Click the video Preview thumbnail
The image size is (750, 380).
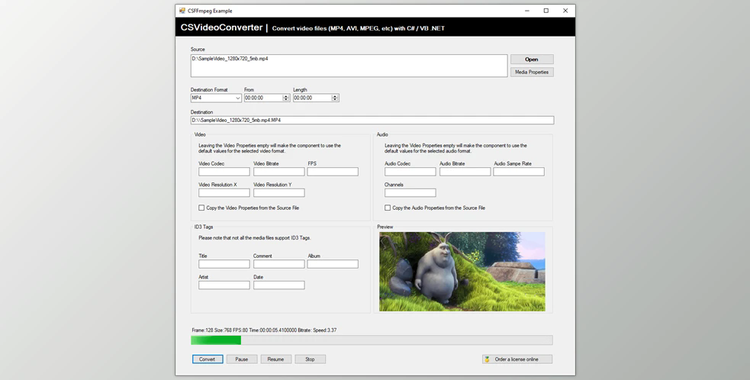pyautogui.click(x=462, y=271)
